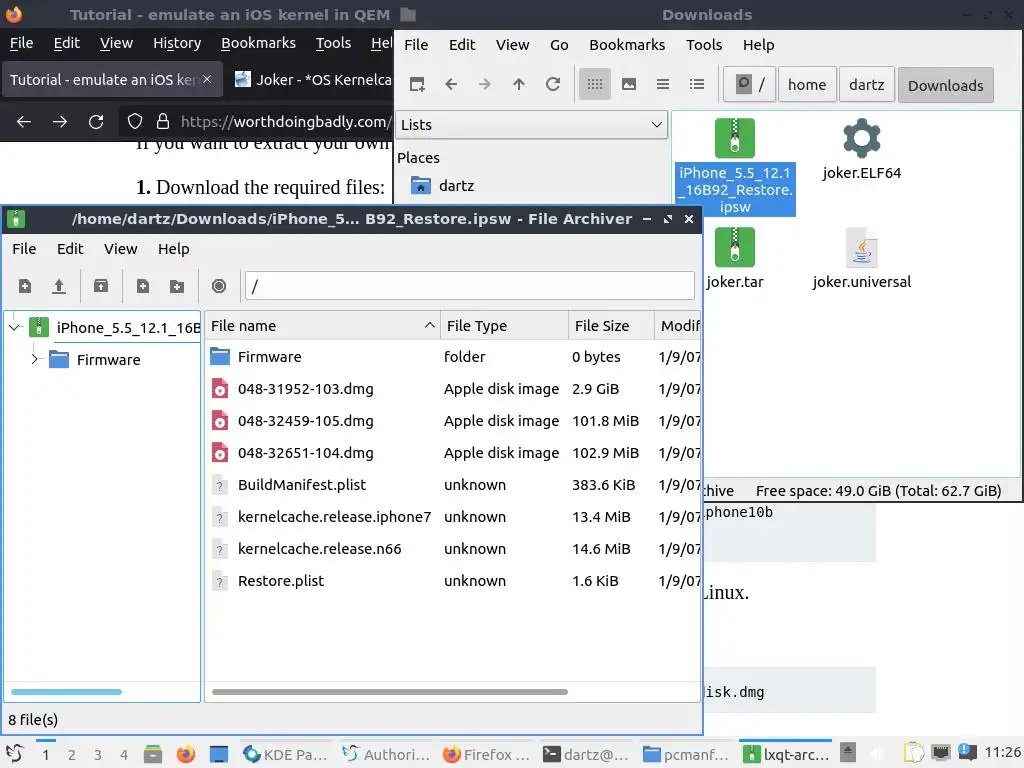The height and width of the screenshot is (768, 1024).
Task: Select the Firmware folder row in list
Action: [x=453, y=357]
